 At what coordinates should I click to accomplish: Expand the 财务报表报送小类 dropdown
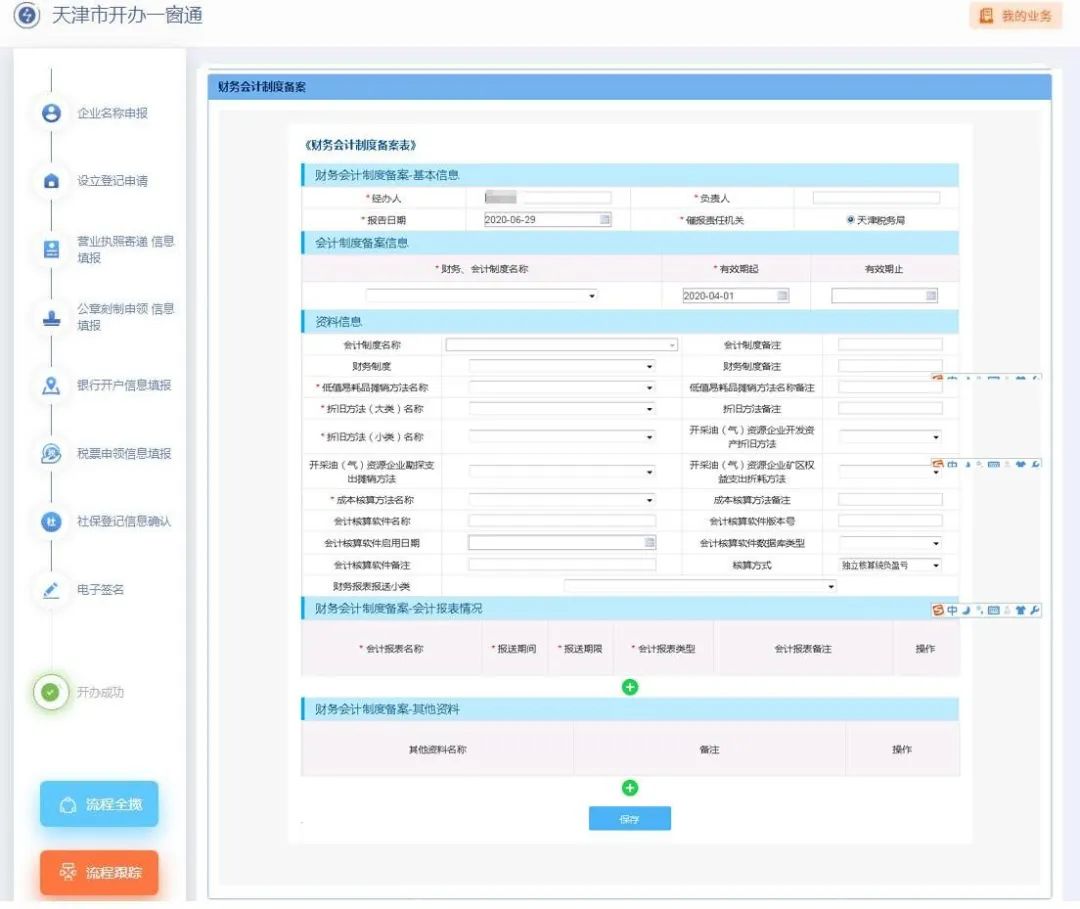pyautogui.click(x=700, y=586)
